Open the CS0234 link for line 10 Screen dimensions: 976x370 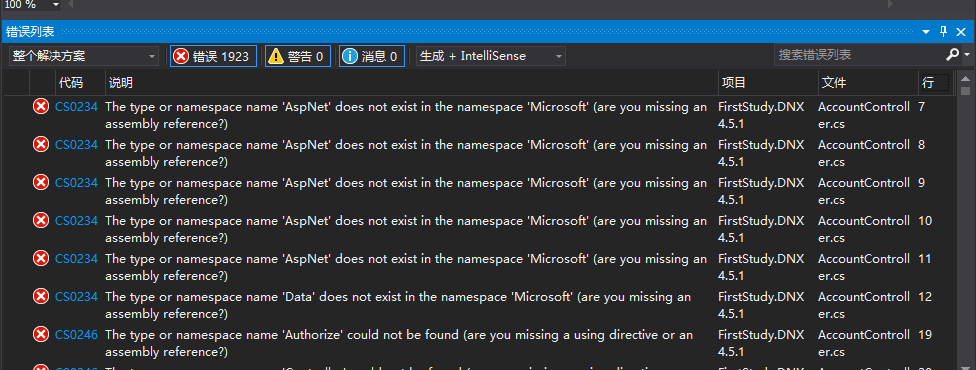[77, 221]
